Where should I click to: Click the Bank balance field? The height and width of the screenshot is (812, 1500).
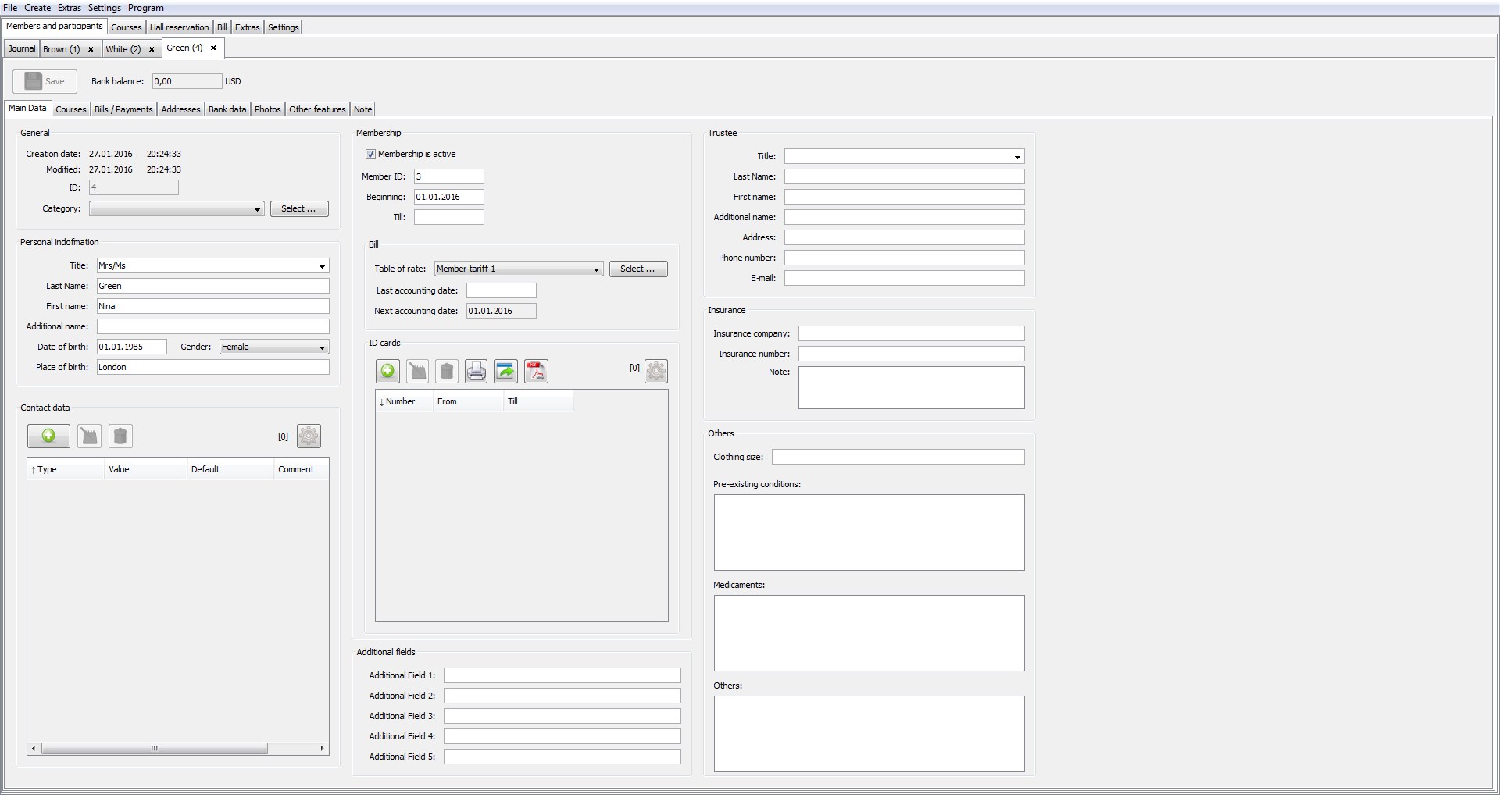[187, 81]
